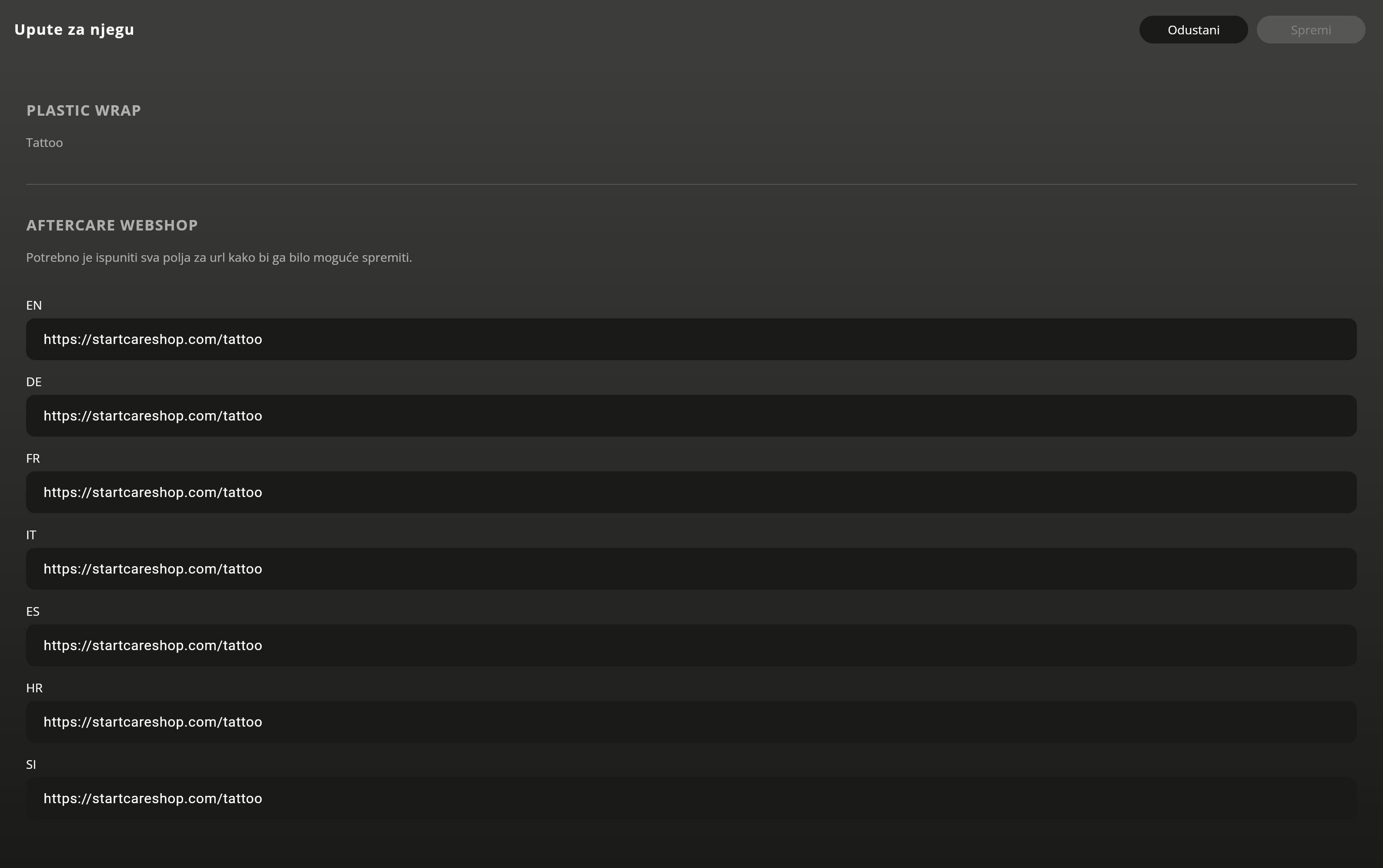The height and width of the screenshot is (868, 1383).
Task: Select the SI webshop URL input
Action: tap(691, 798)
